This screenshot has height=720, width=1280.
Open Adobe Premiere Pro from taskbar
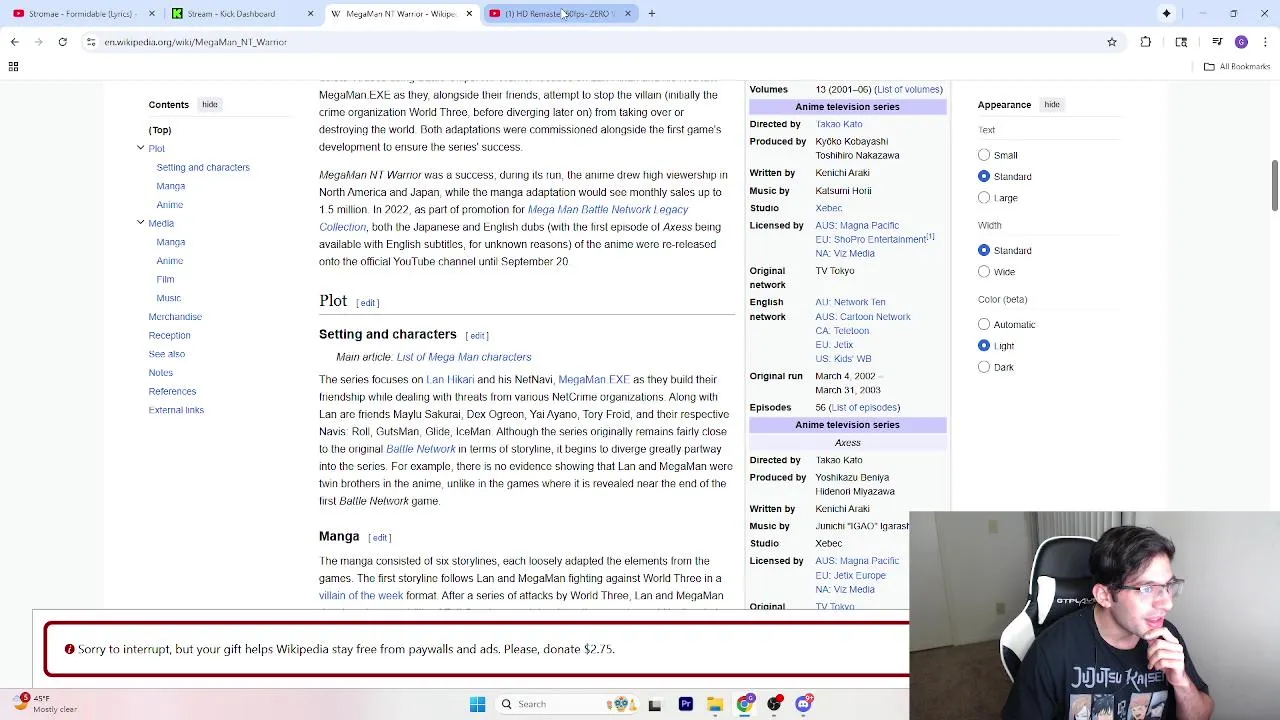click(x=685, y=704)
